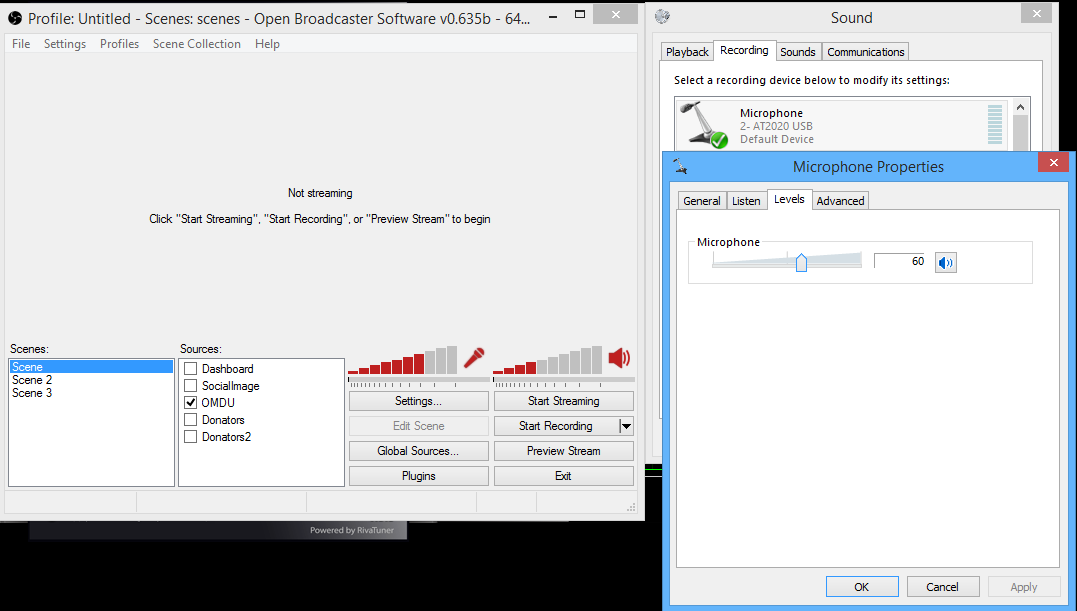Switch to the Sounds tab
Screen dimensions: 1077x611
coord(798,52)
